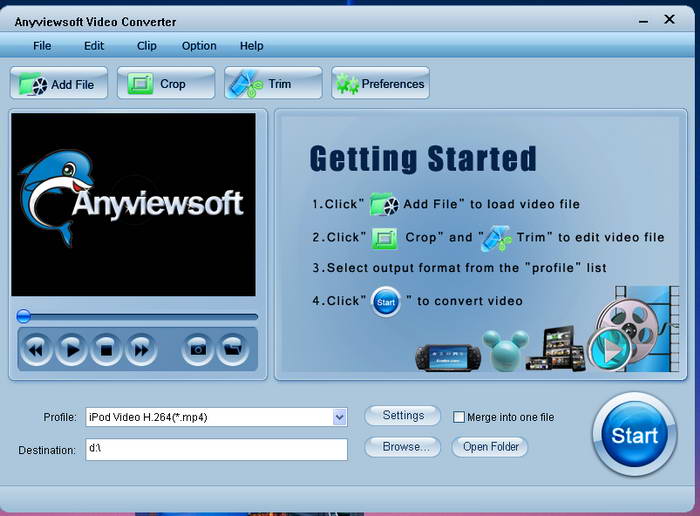This screenshot has height=516, width=700.
Task: Enable the Merge into one file checkbox
Action: (x=459, y=417)
